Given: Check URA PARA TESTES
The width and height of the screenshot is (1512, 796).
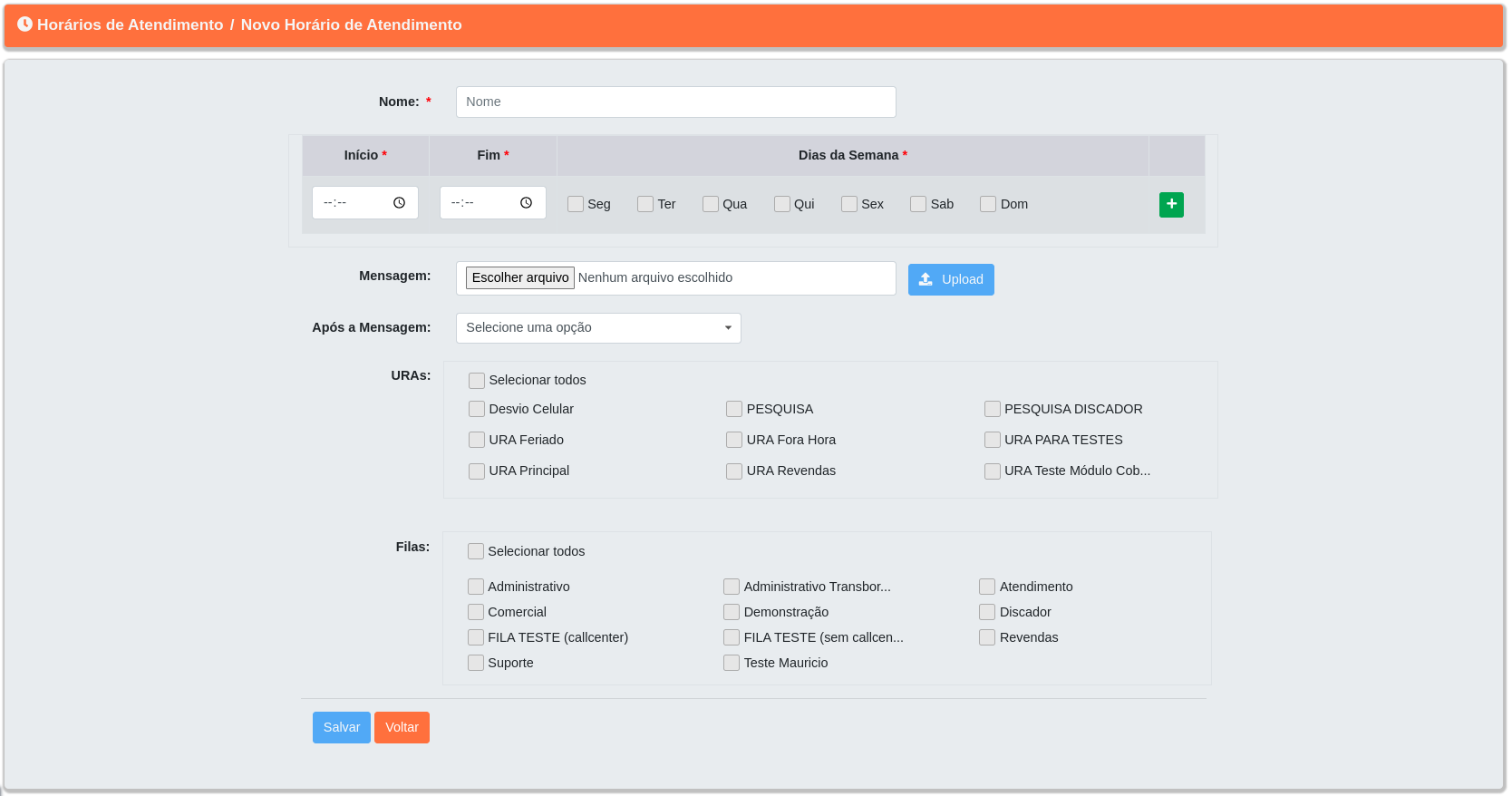Looking at the screenshot, I should click(993, 440).
